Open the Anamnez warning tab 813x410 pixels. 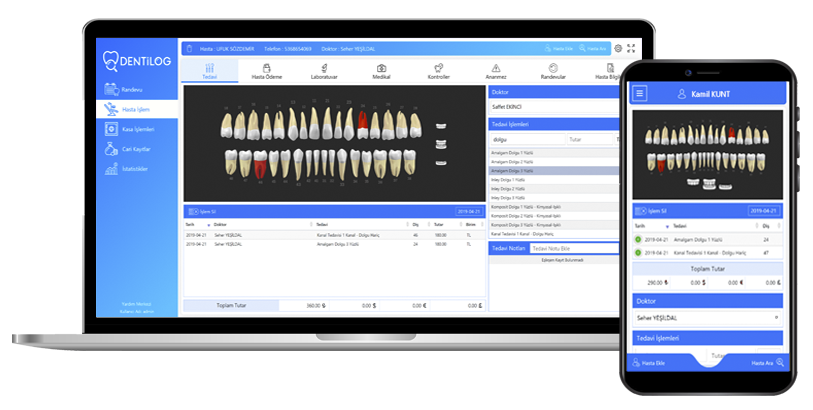(496, 71)
